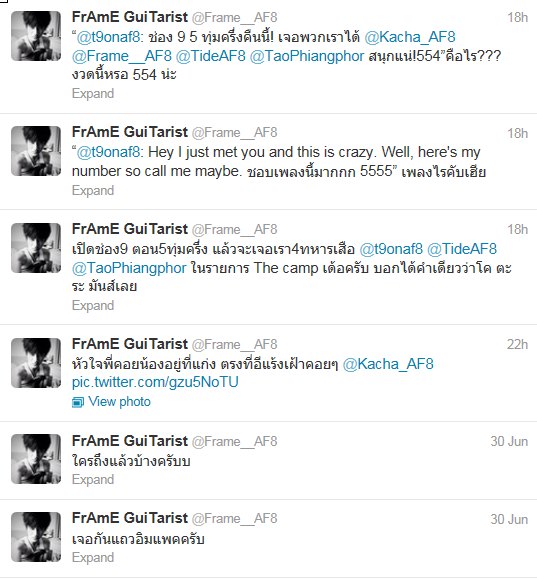537x579 pixels.
Task: Click the 22h timestamp
Action: [x=517, y=345]
